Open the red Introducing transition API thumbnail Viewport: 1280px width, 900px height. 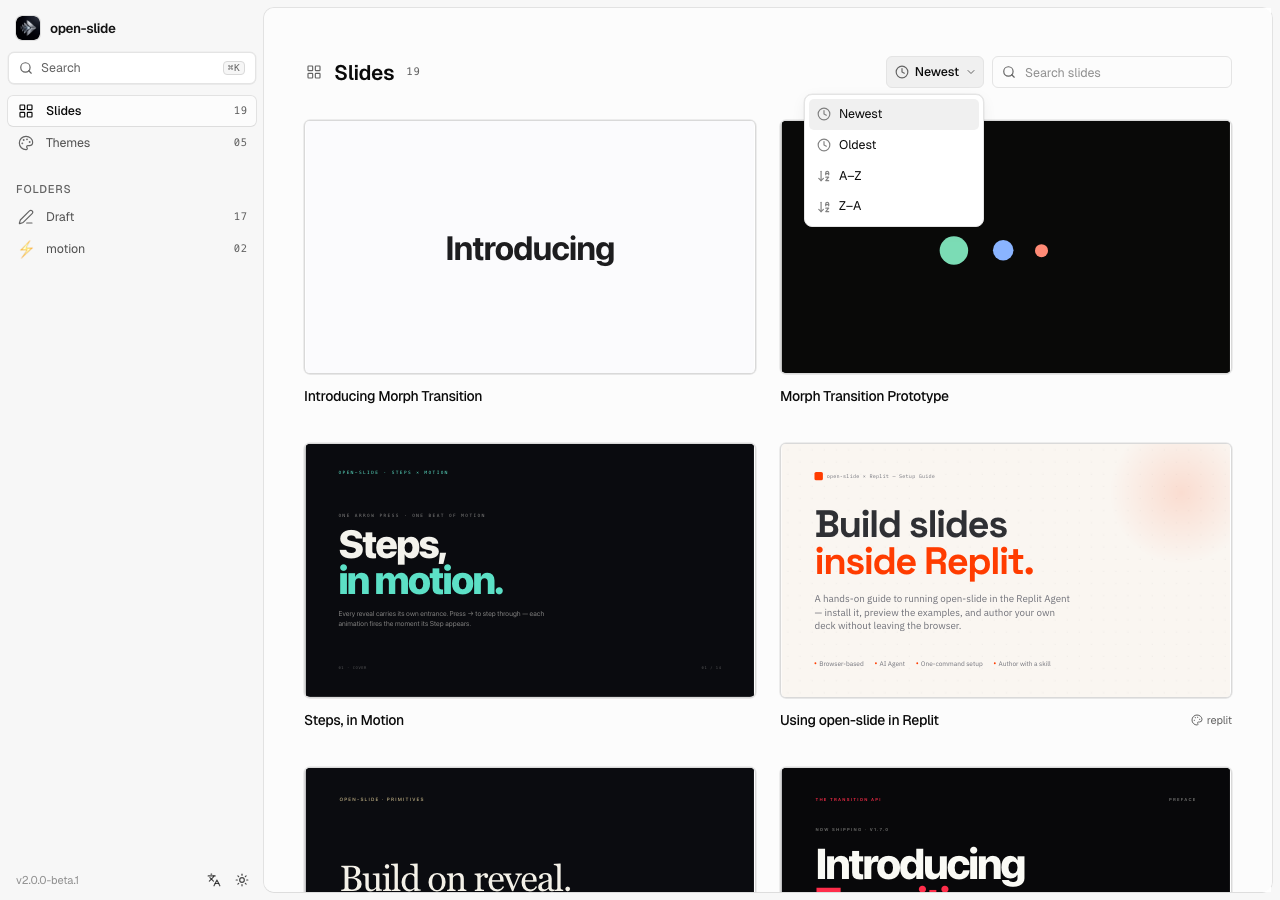[1006, 829]
